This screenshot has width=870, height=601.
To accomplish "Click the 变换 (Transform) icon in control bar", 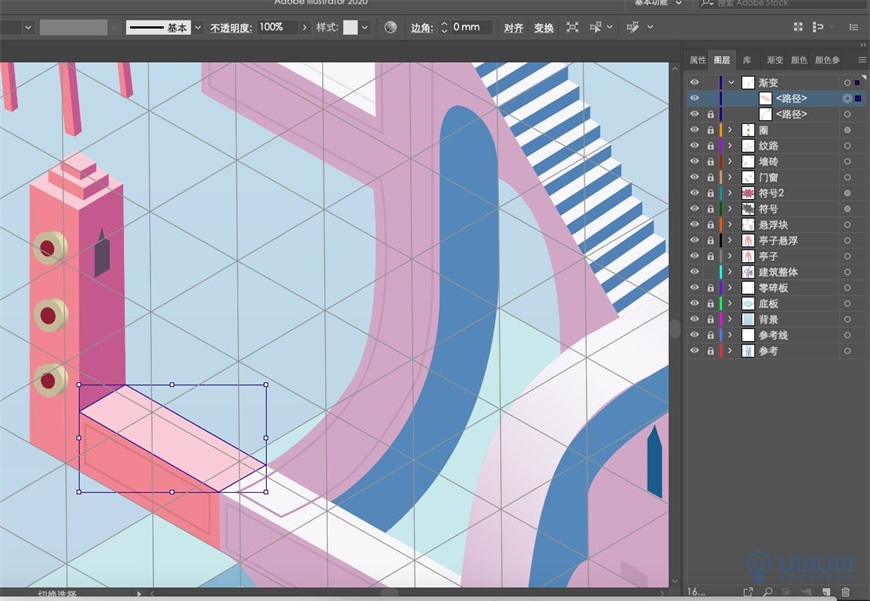I will point(543,27).
